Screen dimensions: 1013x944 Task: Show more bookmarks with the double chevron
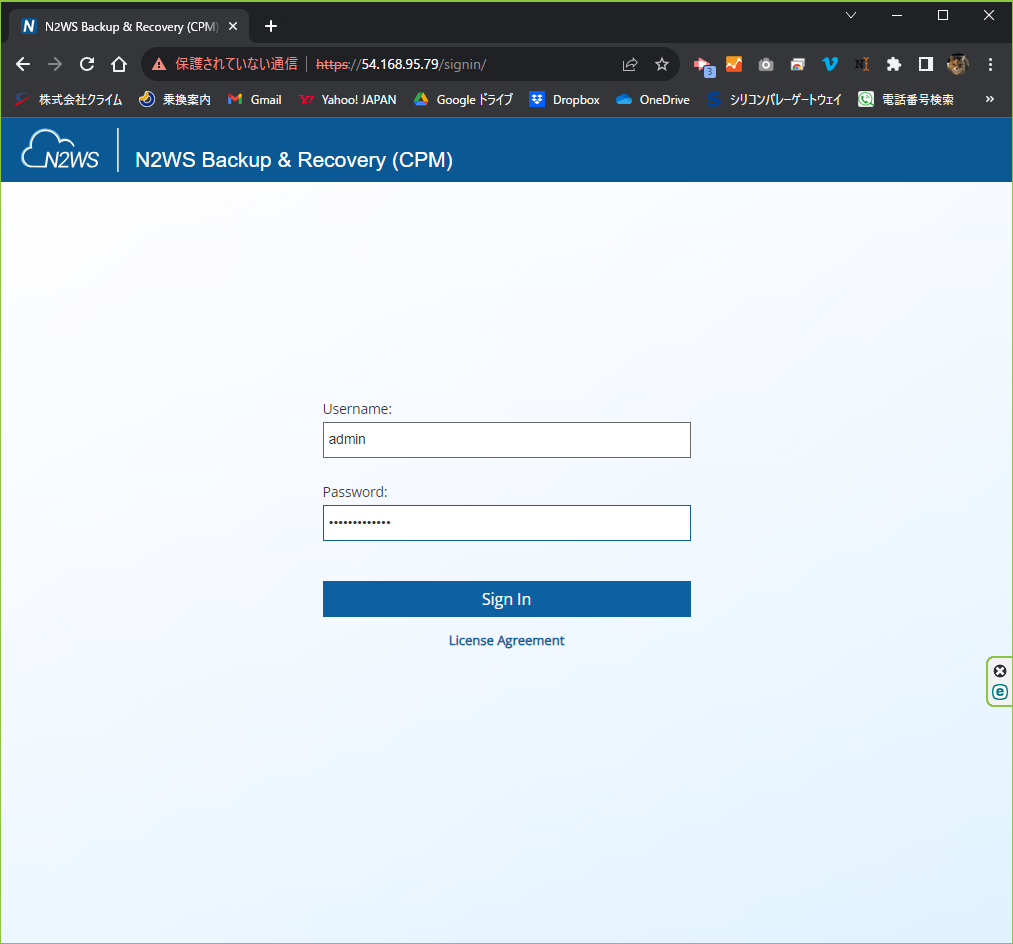pyautogui.click(x=990, y=100)
